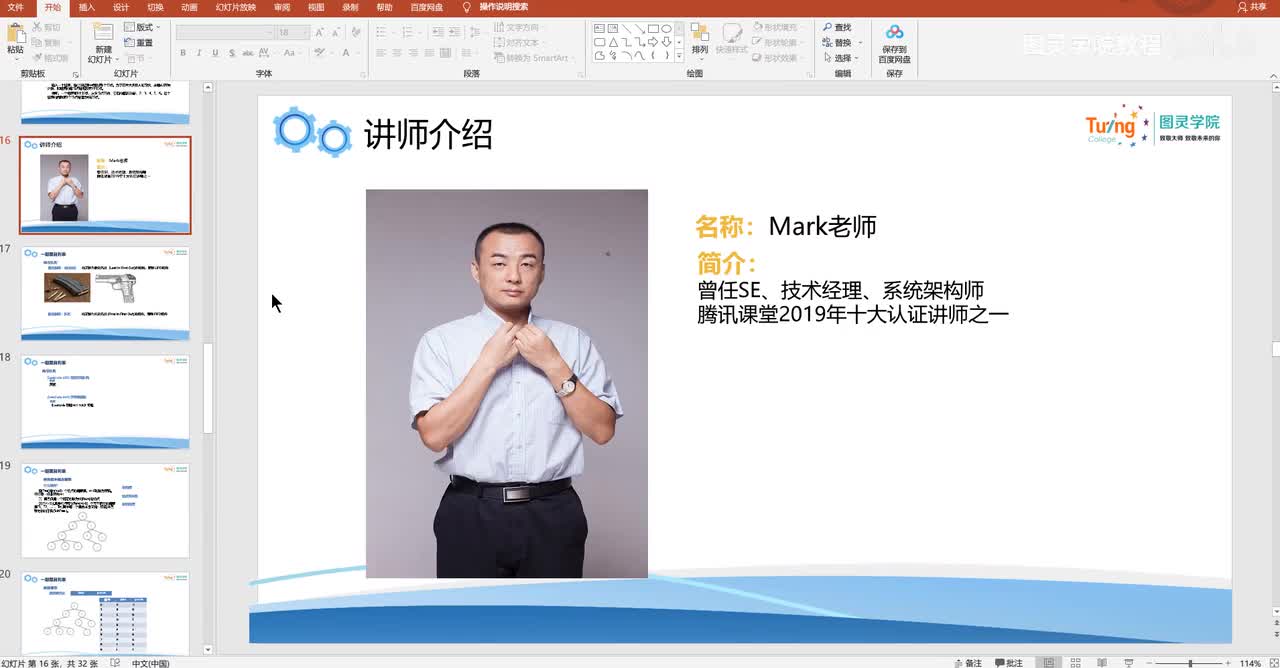
Task: Click the spell check icon in status bar
Action: tap(115, 662)
